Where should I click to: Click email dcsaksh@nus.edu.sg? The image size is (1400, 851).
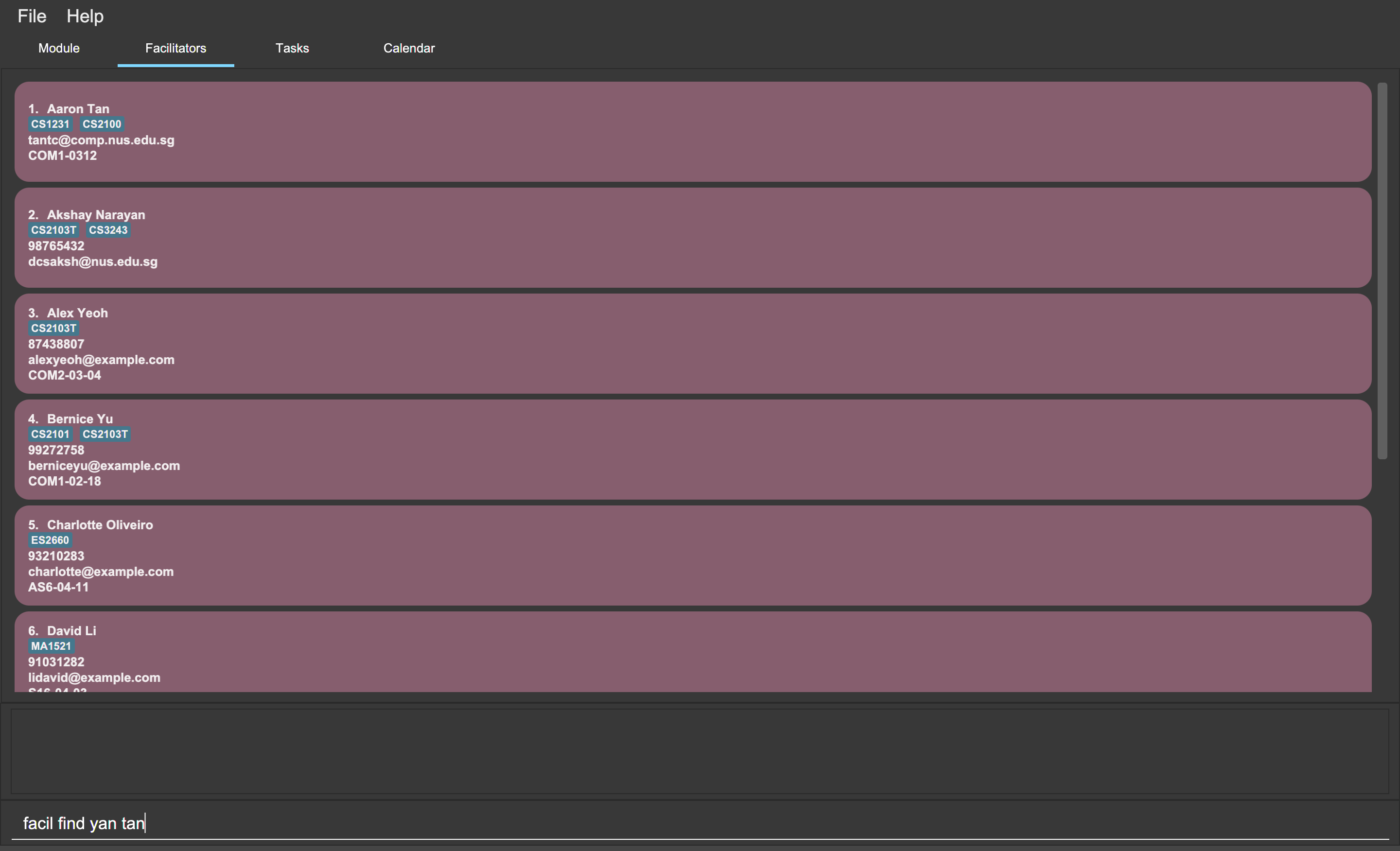(x=93, y=262)
